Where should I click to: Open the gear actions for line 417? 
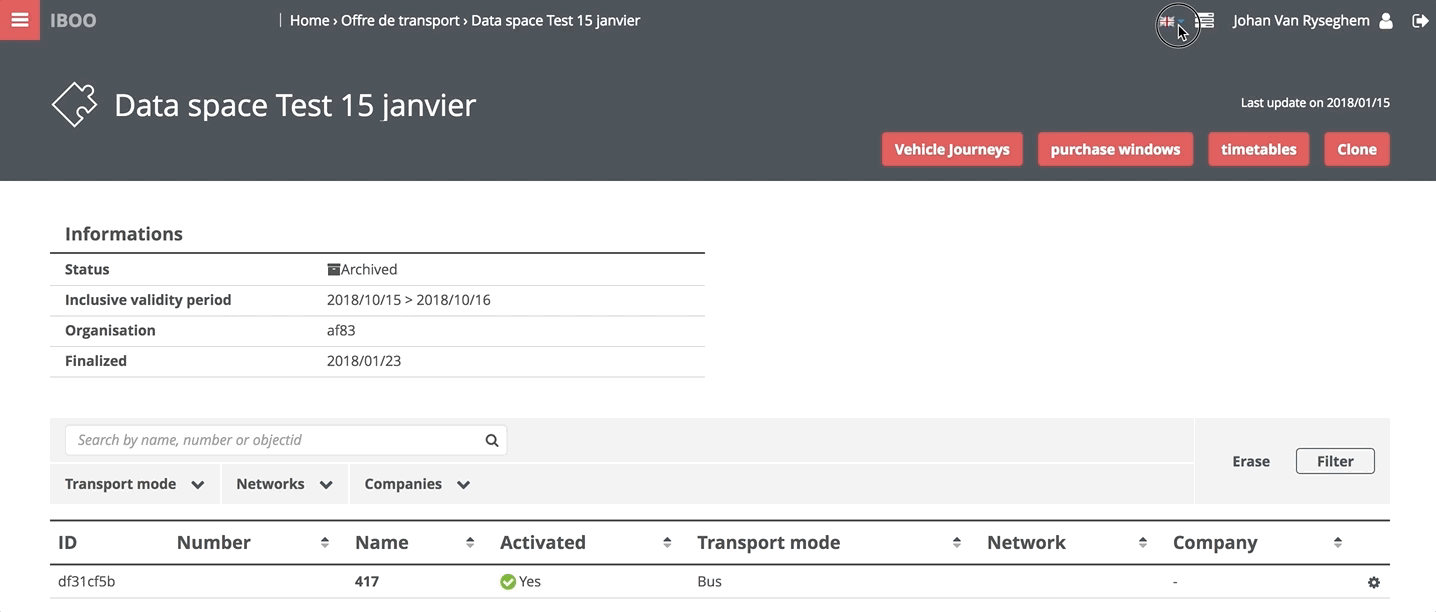click(1373, 582)
